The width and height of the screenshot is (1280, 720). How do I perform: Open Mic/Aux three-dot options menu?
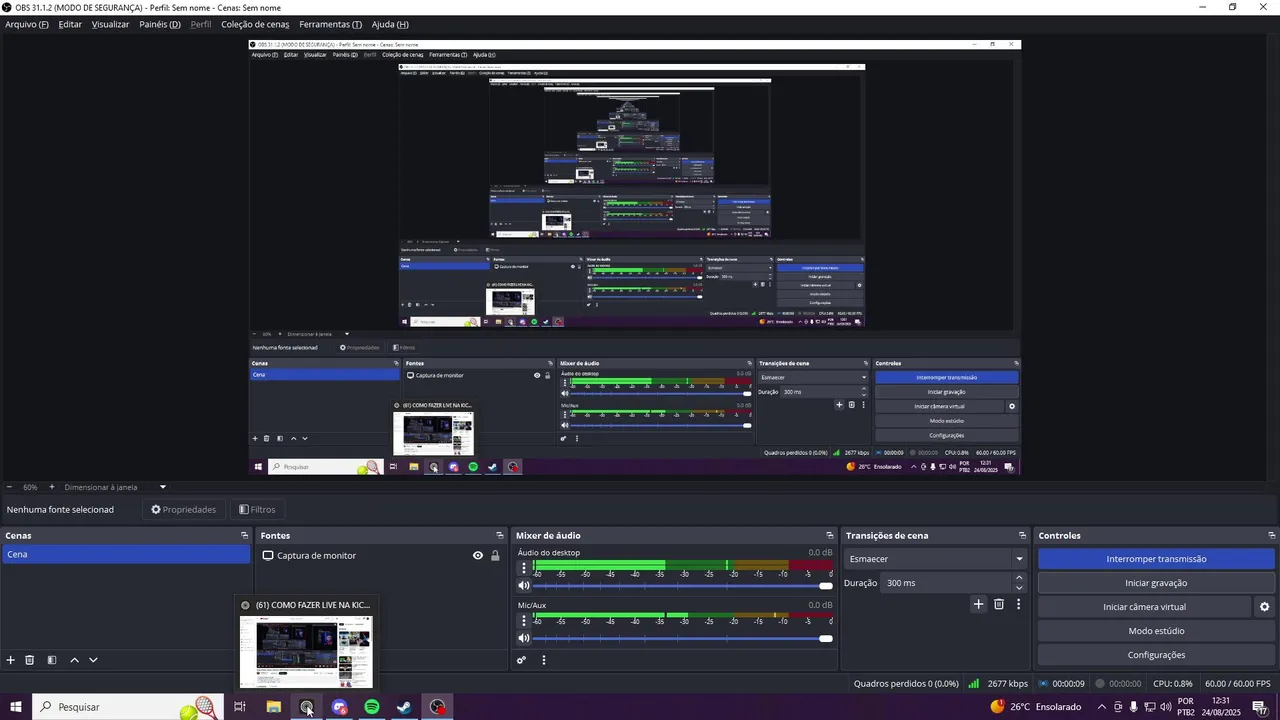click(x=523, y=621)
